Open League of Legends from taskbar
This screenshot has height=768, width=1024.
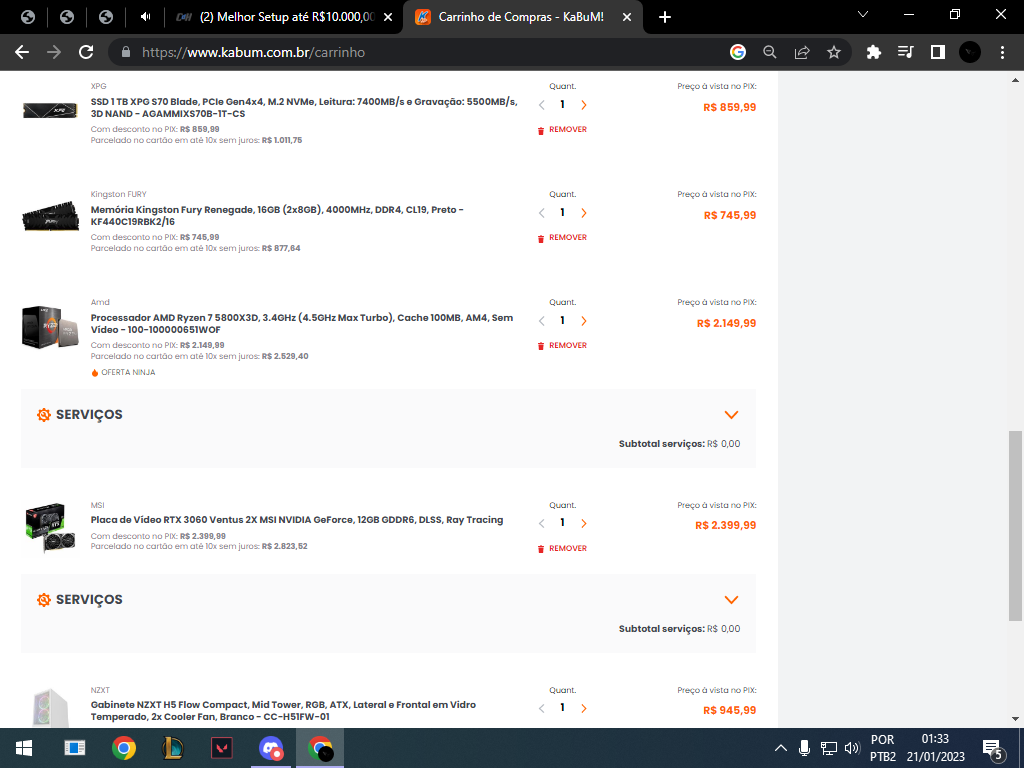pos(172,748)
